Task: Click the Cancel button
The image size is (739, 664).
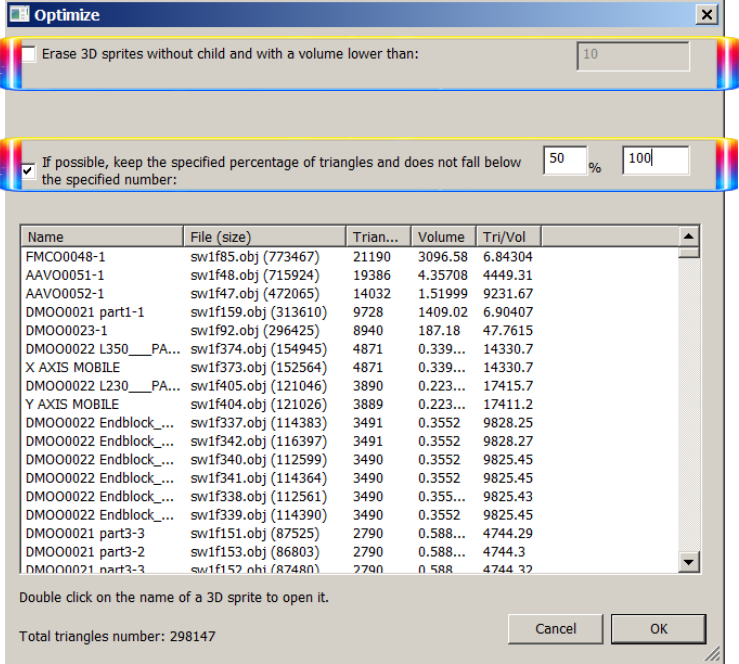Action: [x=556, y=629]
